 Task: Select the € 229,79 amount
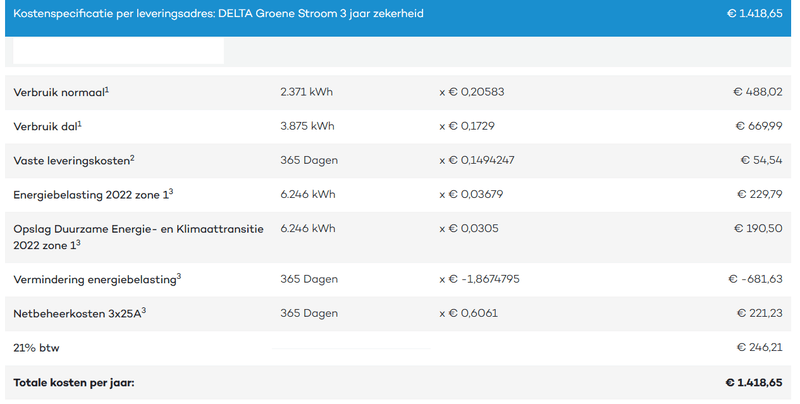tap(757, 194)
